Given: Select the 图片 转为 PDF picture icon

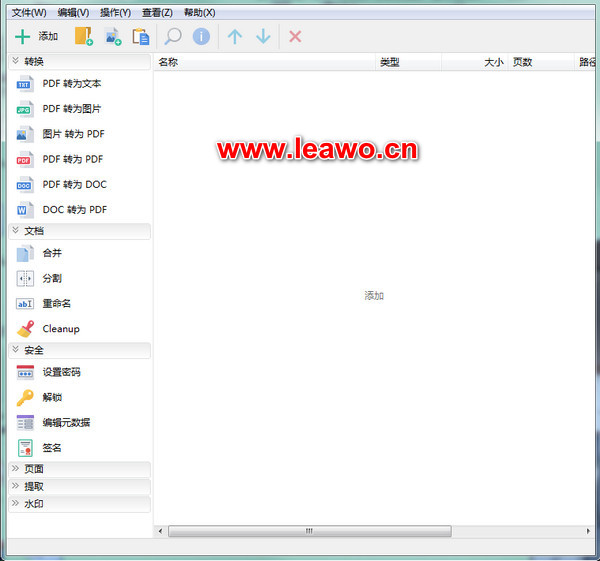Looking at the screenshot, I should (25, 134).
